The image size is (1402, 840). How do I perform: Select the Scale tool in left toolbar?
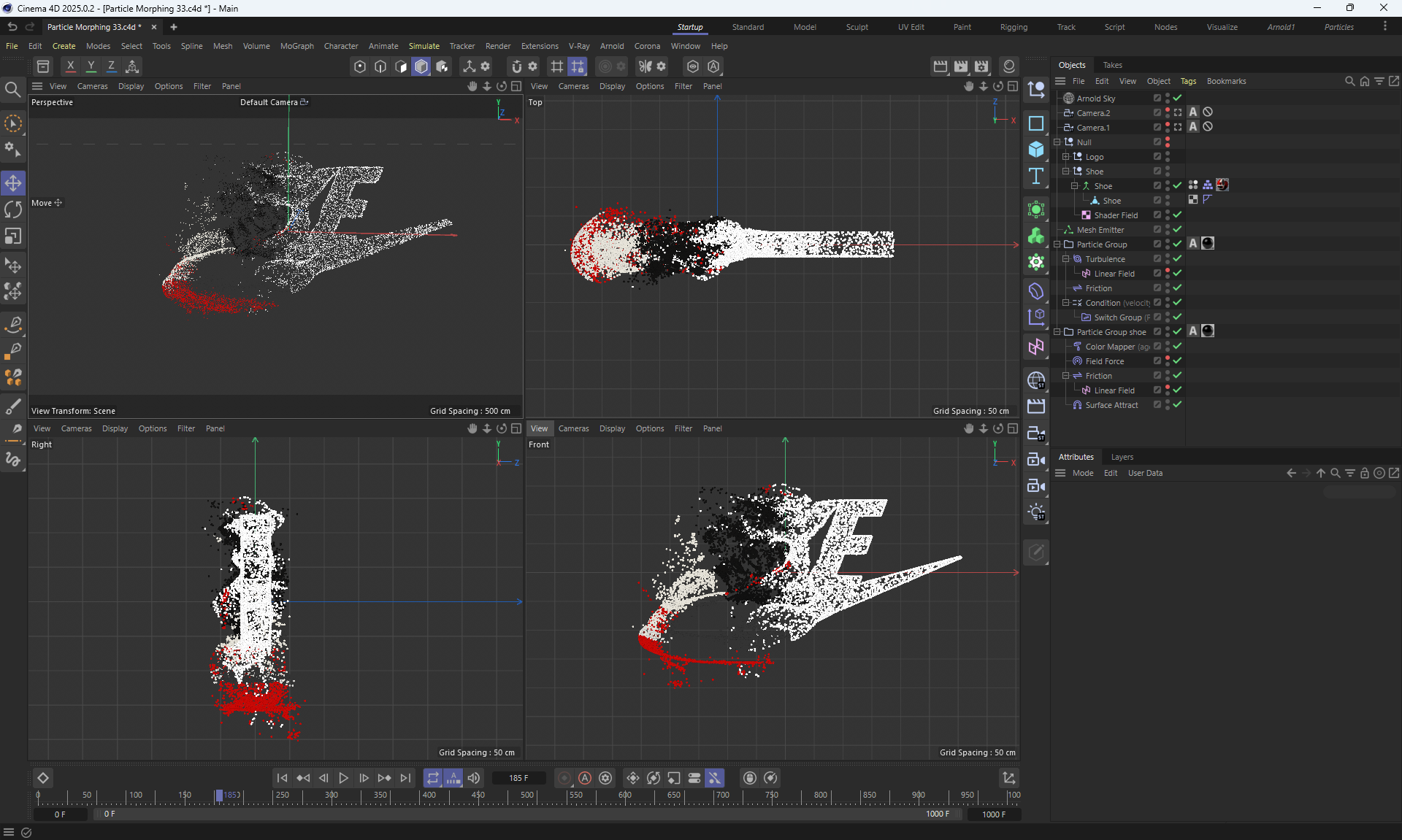point(13,236)
